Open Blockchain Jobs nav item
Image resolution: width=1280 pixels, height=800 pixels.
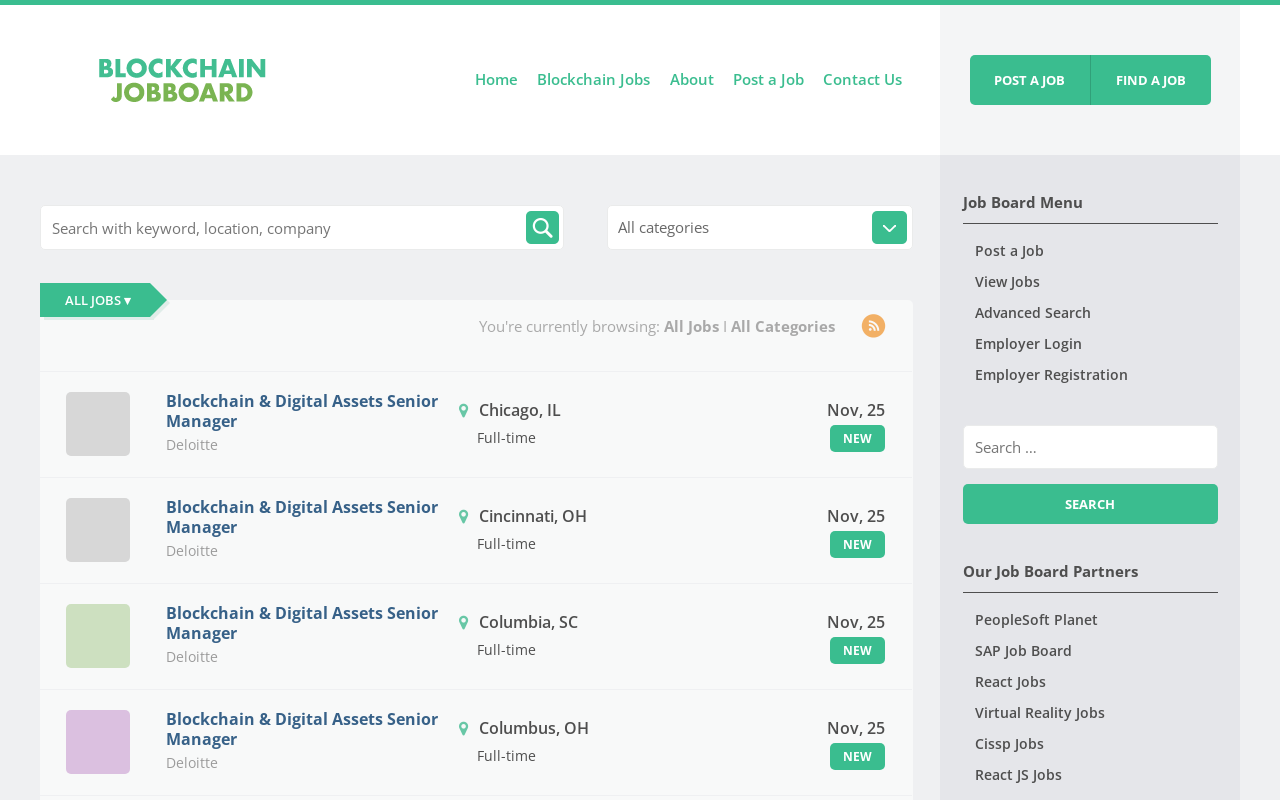coord(593,79)
